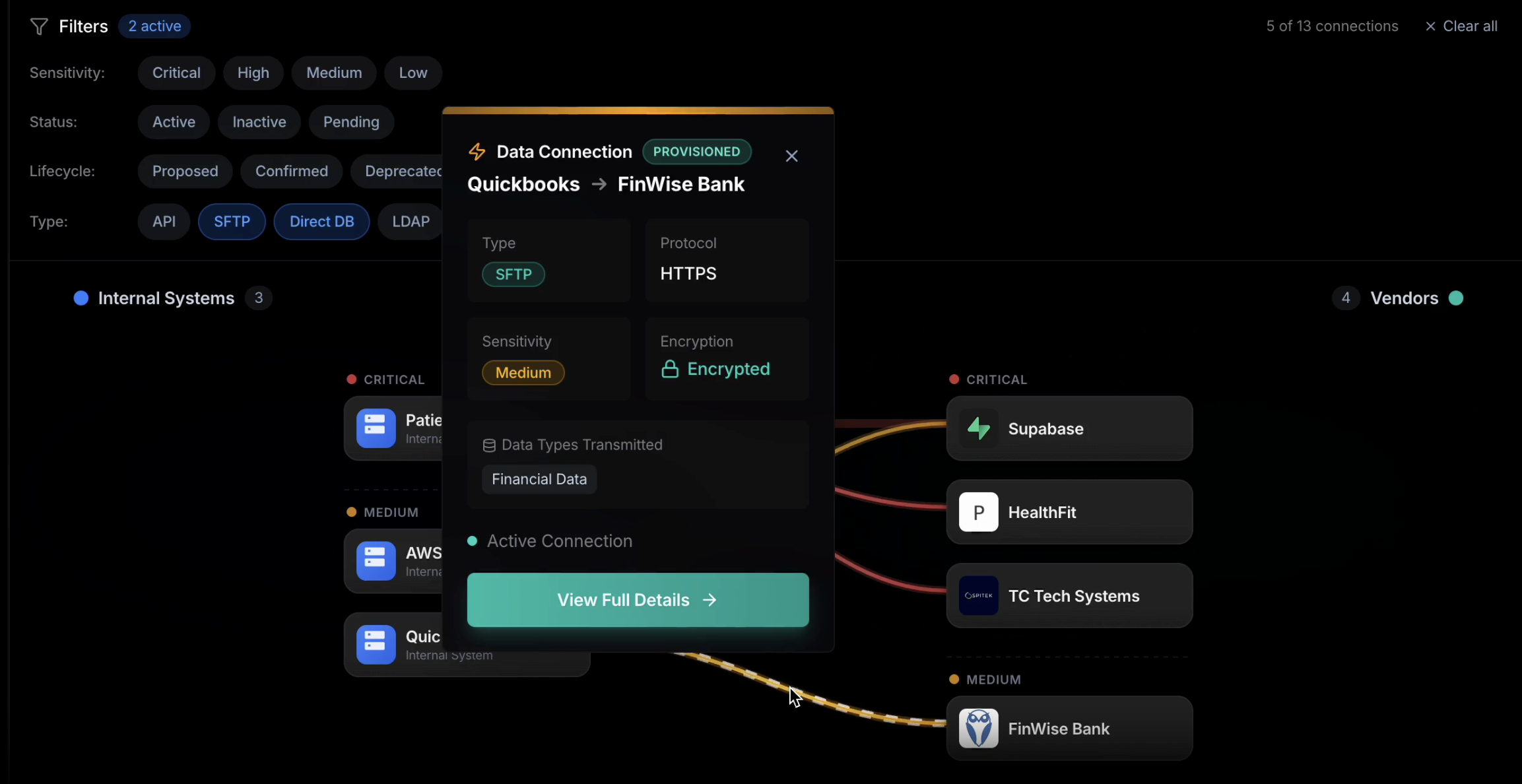
Task: Click the Active Connection green dot
Action: coord(472,541)
